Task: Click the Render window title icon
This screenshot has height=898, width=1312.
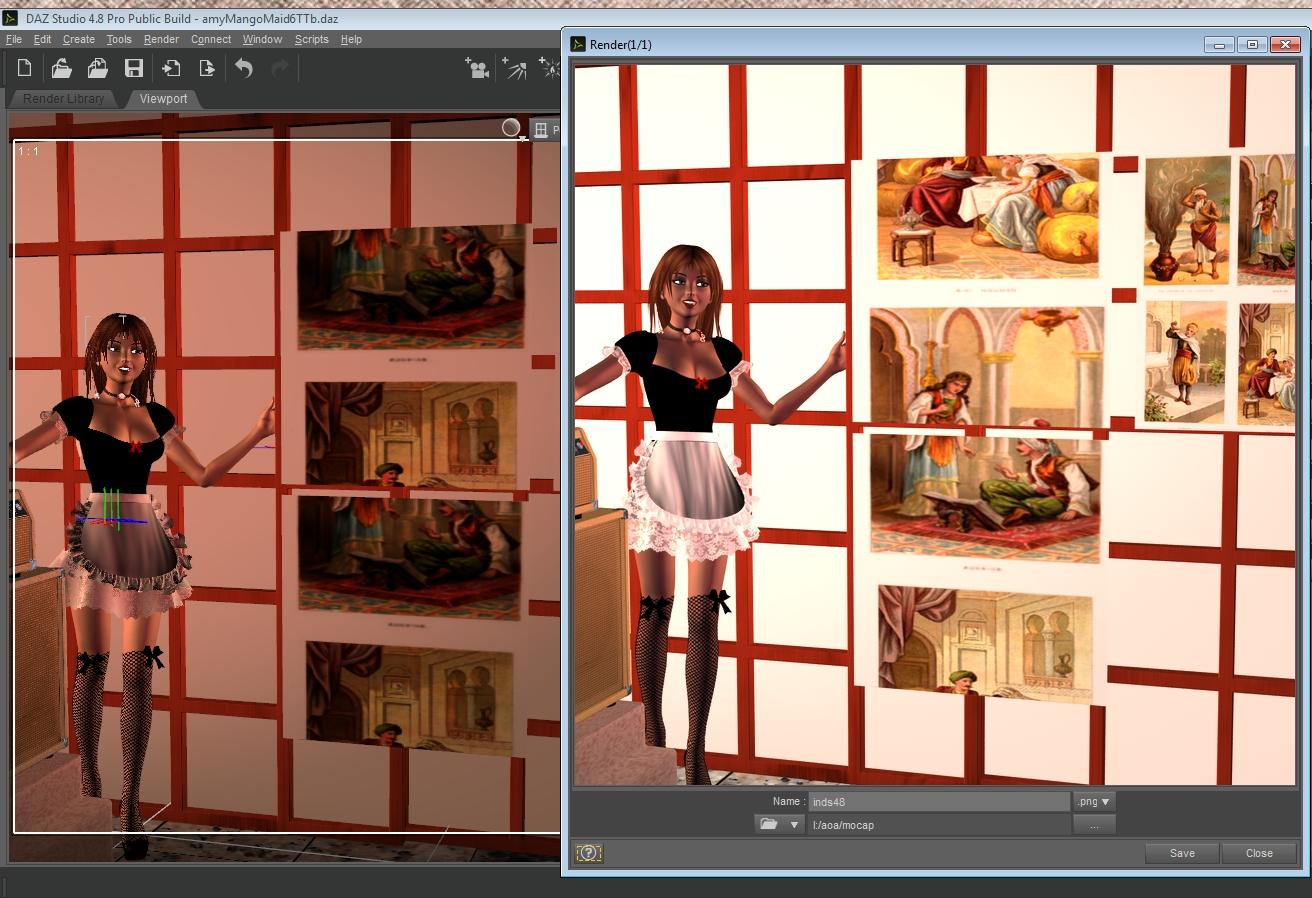Action: 578,44
